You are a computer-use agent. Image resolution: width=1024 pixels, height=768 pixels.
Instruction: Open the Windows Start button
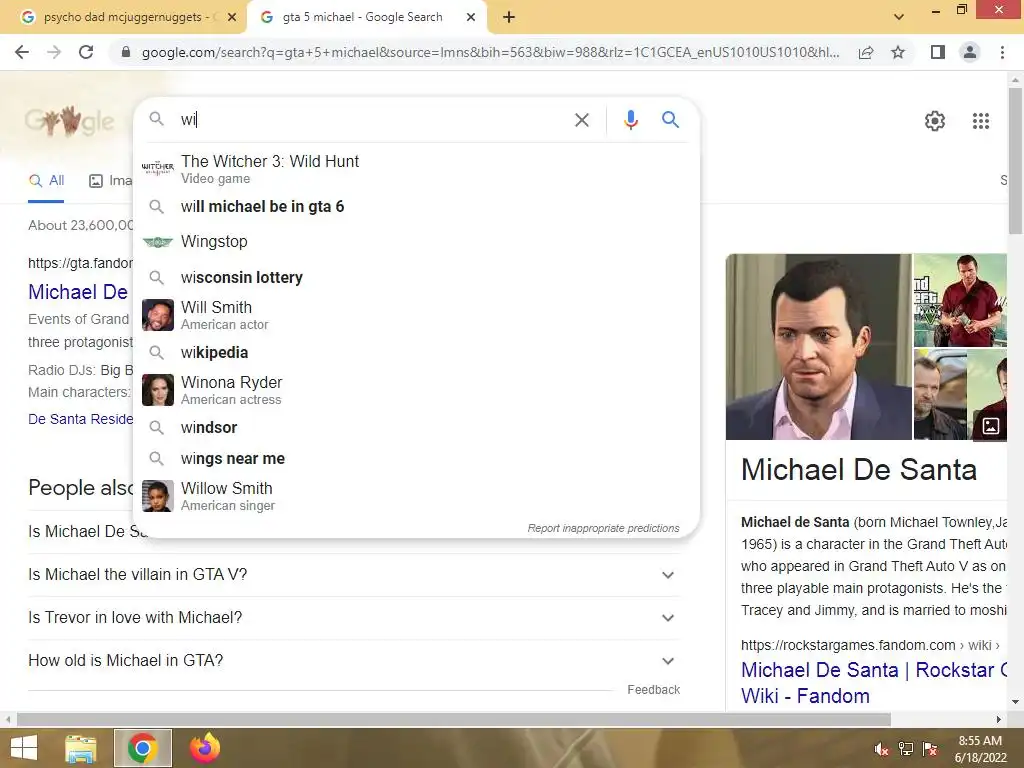(x=24, y=748)
